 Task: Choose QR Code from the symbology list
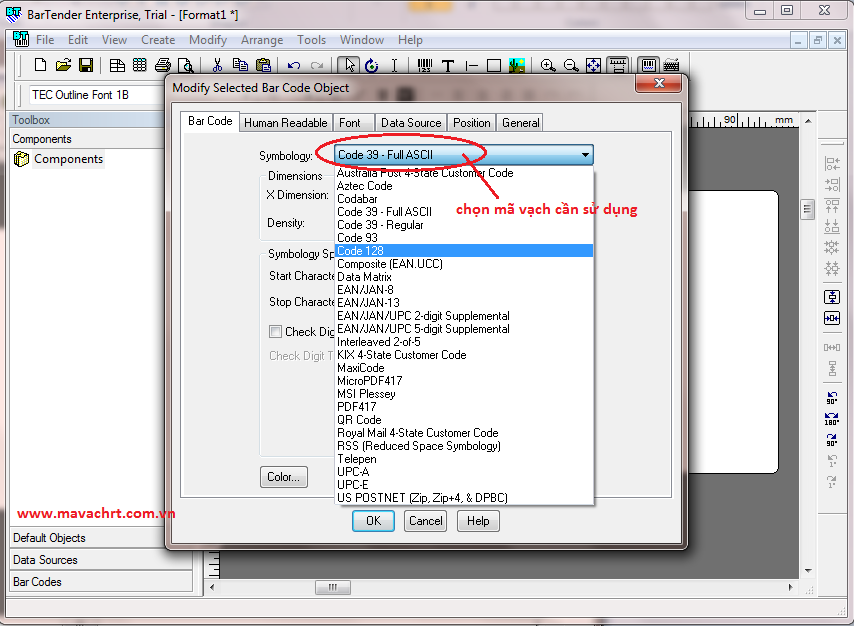464,420
